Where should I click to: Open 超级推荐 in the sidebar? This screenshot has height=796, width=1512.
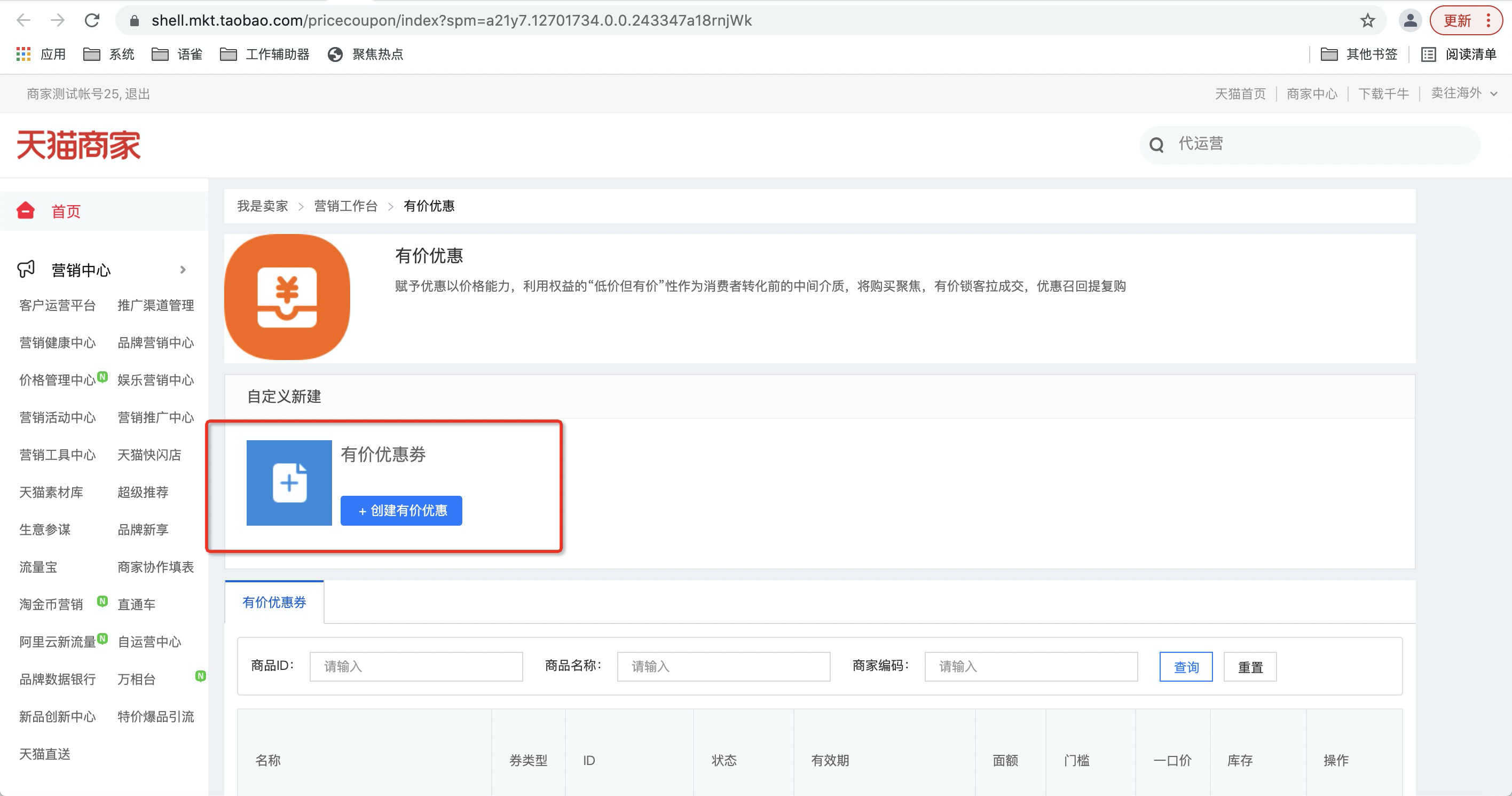143,492
